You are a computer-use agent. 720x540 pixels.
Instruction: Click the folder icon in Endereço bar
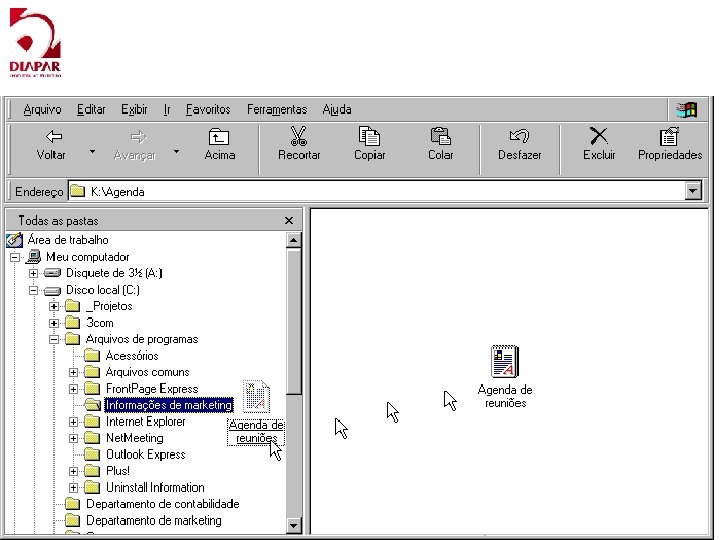point(78,191)
